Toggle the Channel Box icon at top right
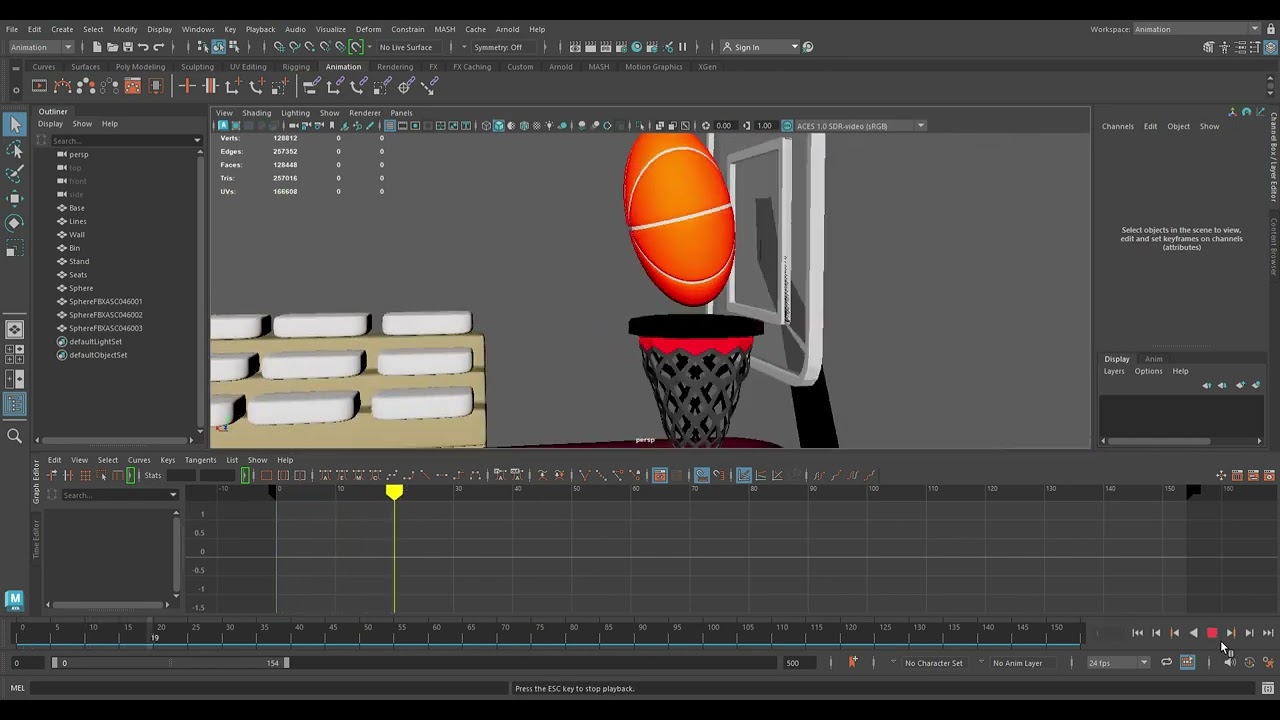 tap(1272, 47)
